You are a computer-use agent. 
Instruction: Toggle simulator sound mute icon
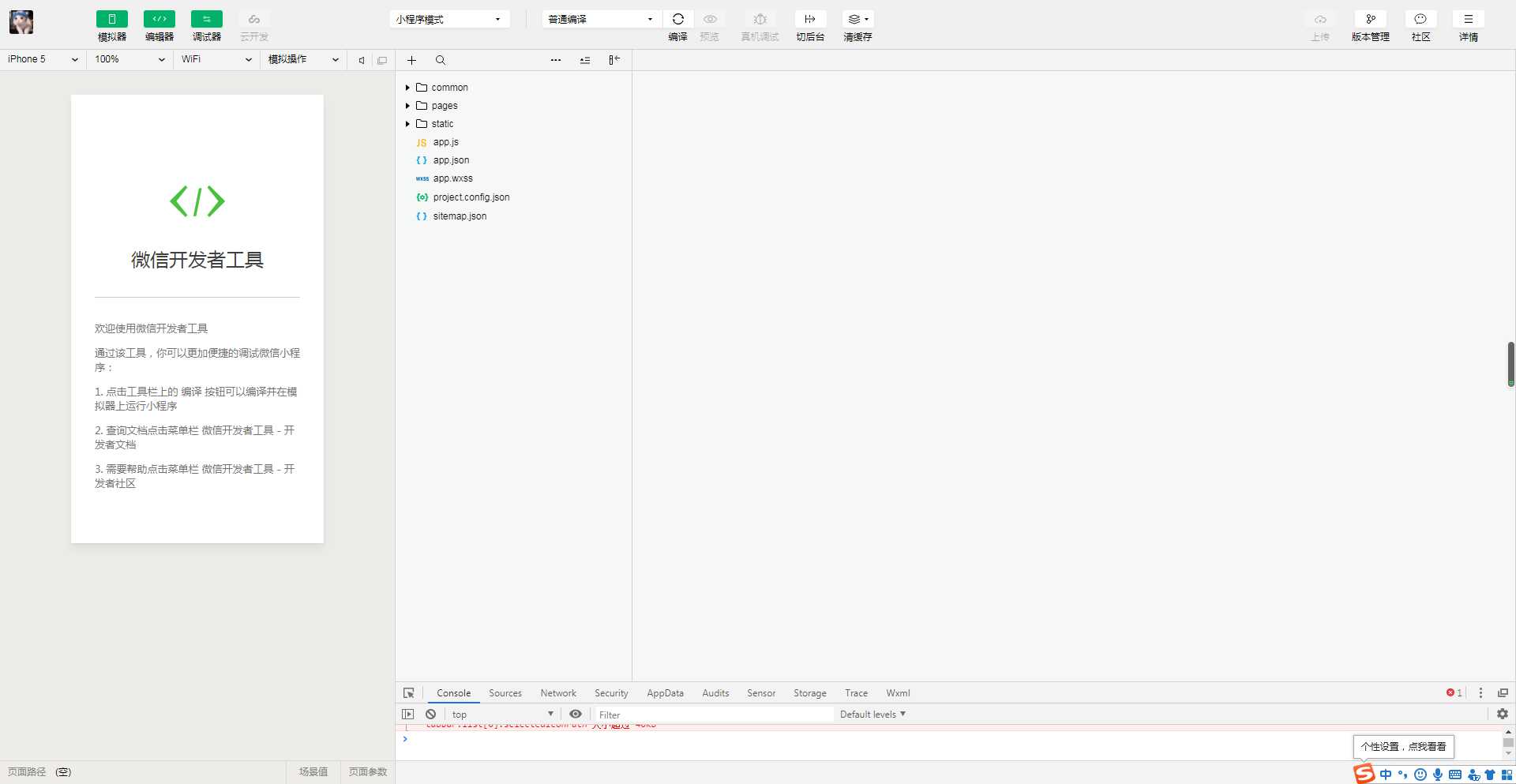tap(362, 60)
